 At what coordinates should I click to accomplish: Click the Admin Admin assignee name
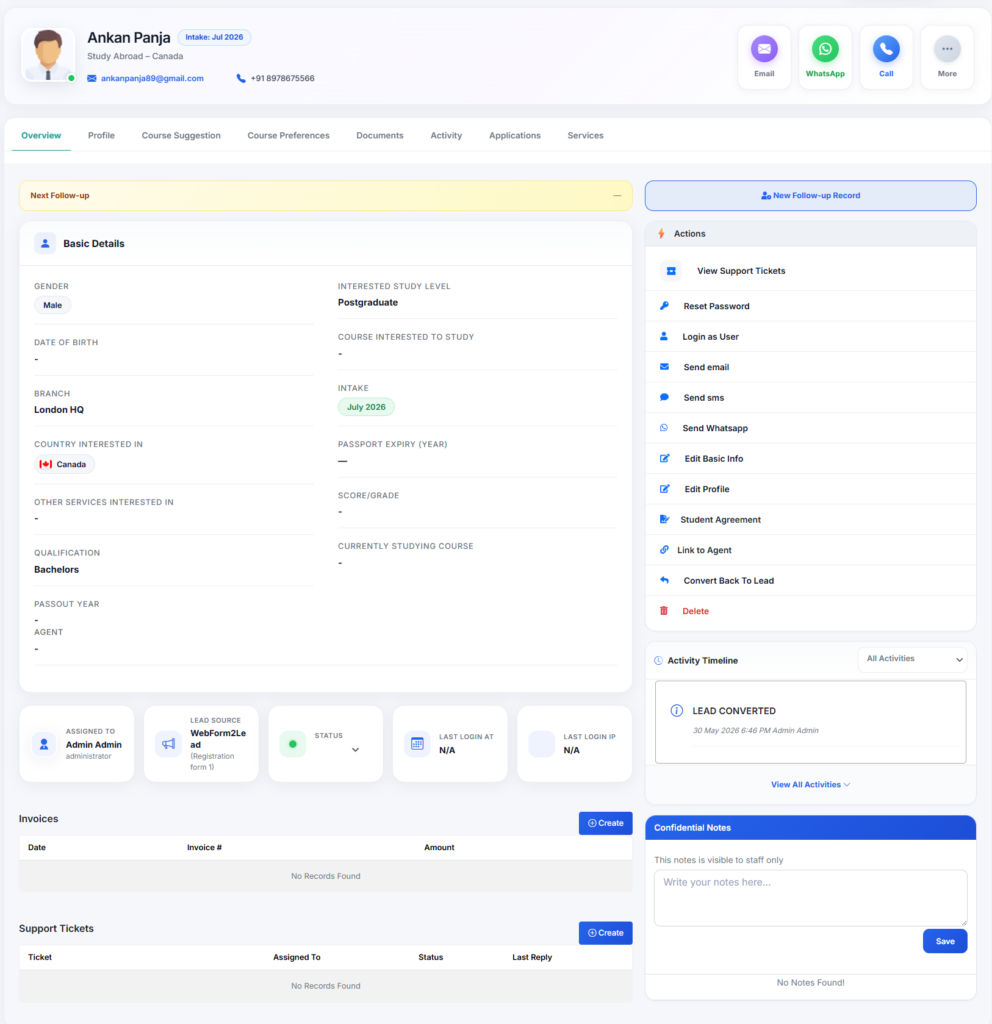click(93, 744)
